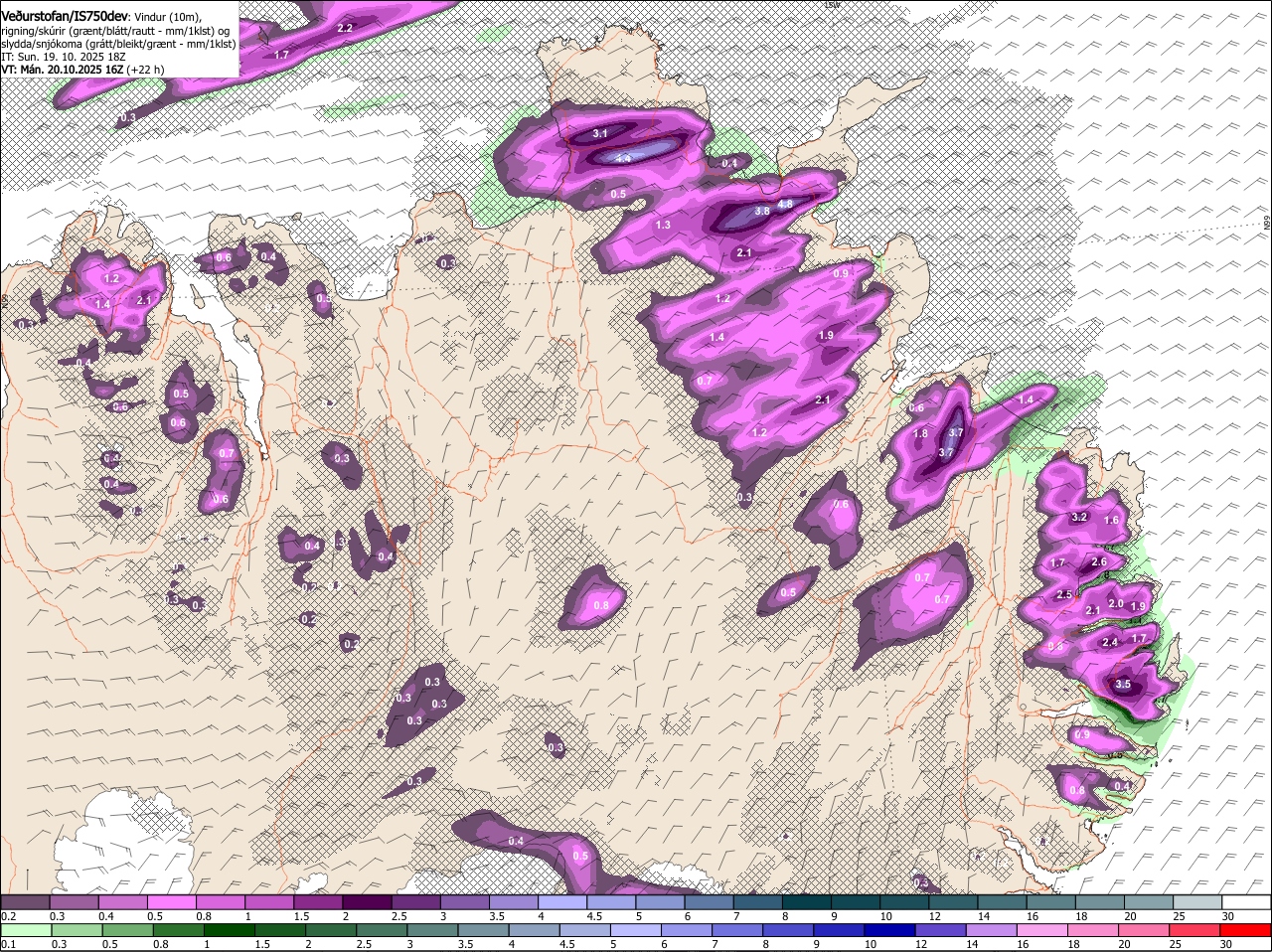This screenshot has height=952, width=1272.
Task: Click the 2.6 precipitation value on the map
Action: coord(1099,562)
